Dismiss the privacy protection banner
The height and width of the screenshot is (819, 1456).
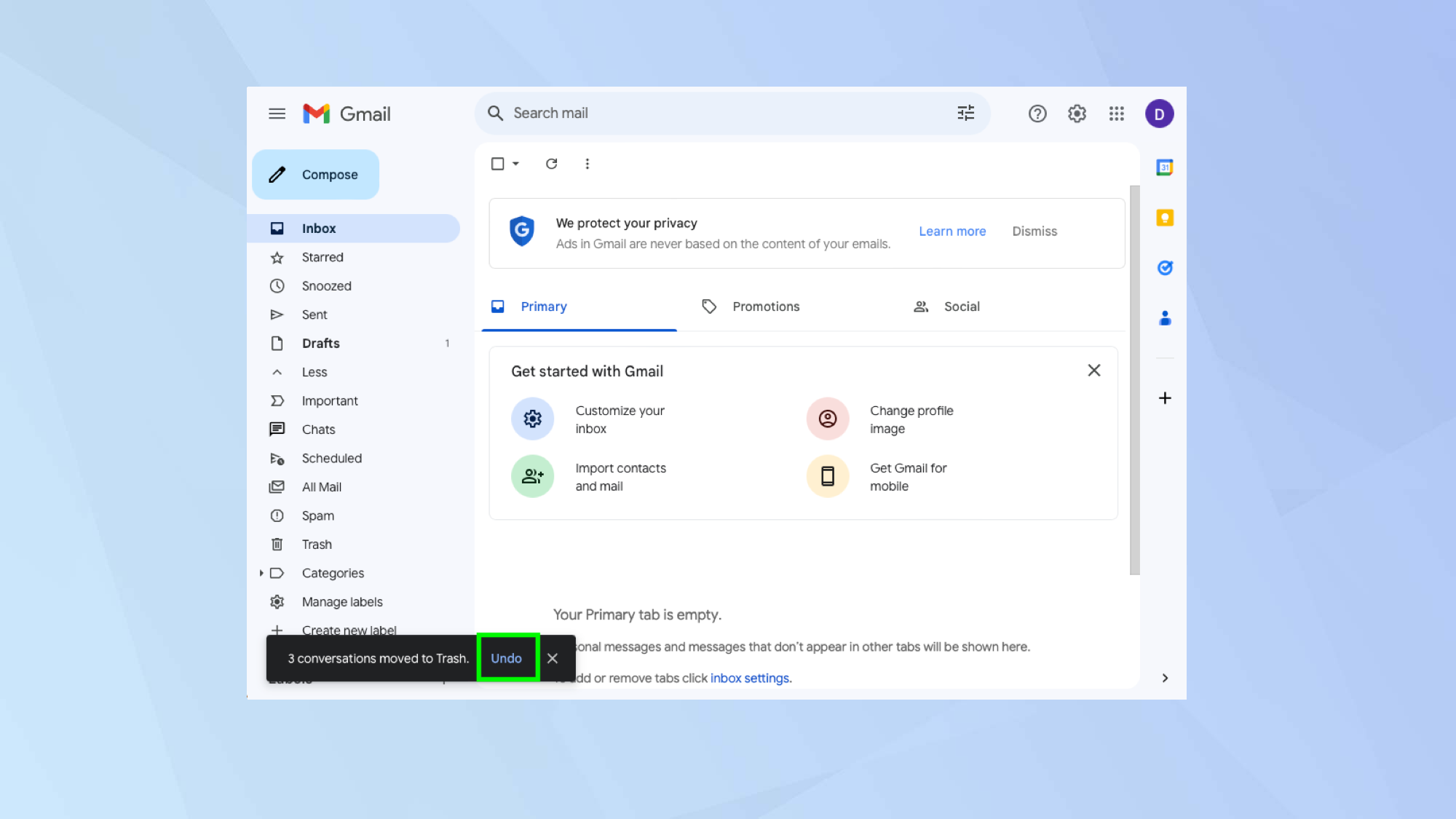click(x=1034, y=231)
